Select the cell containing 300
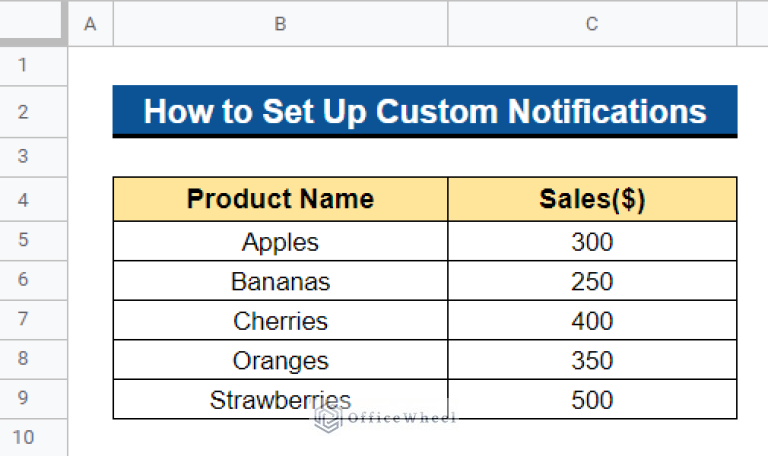 click(x=592, y=241)
